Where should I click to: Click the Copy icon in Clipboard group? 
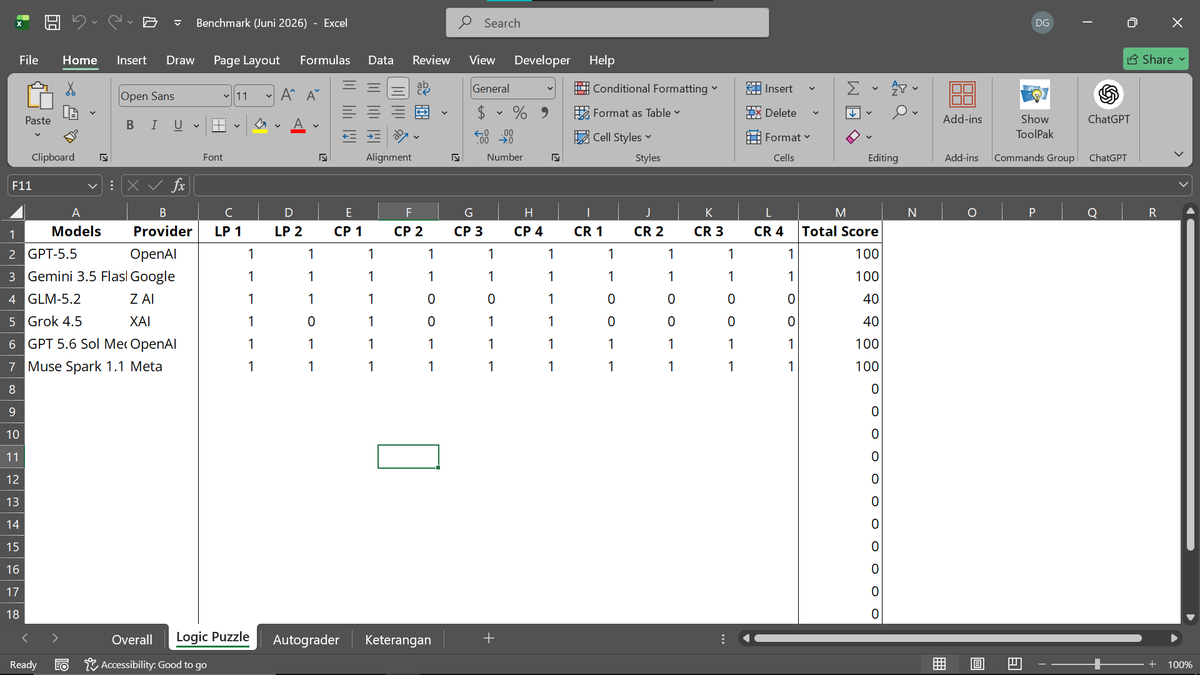[x=71, y=113]
